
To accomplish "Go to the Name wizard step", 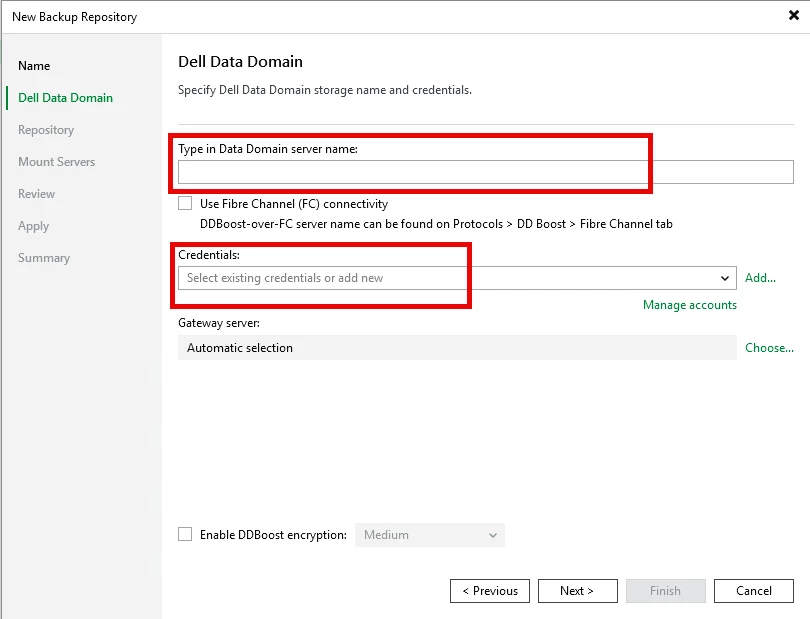I will 34,66.
